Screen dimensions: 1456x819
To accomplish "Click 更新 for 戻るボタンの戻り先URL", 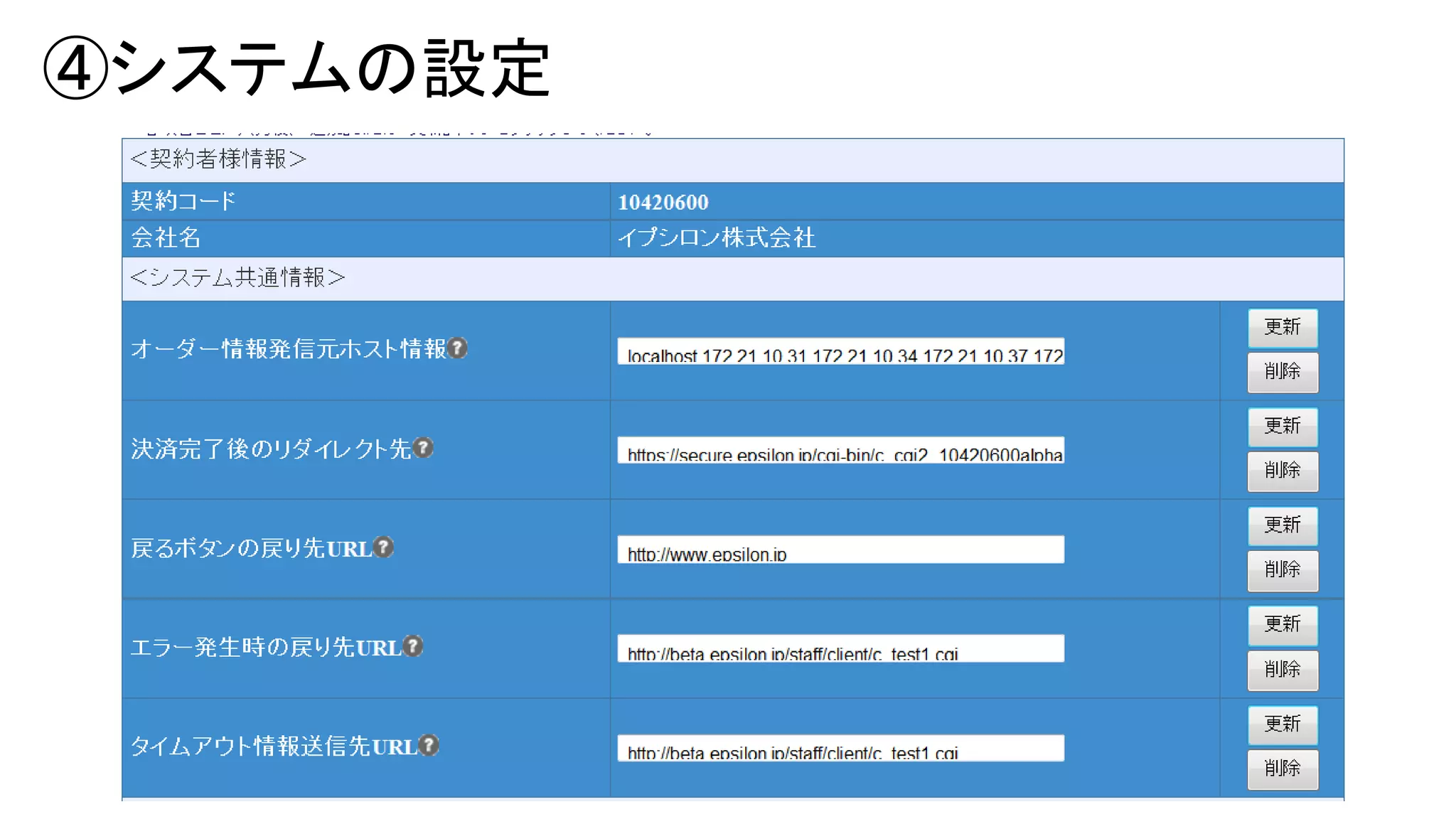I will tap(1283, 525).
